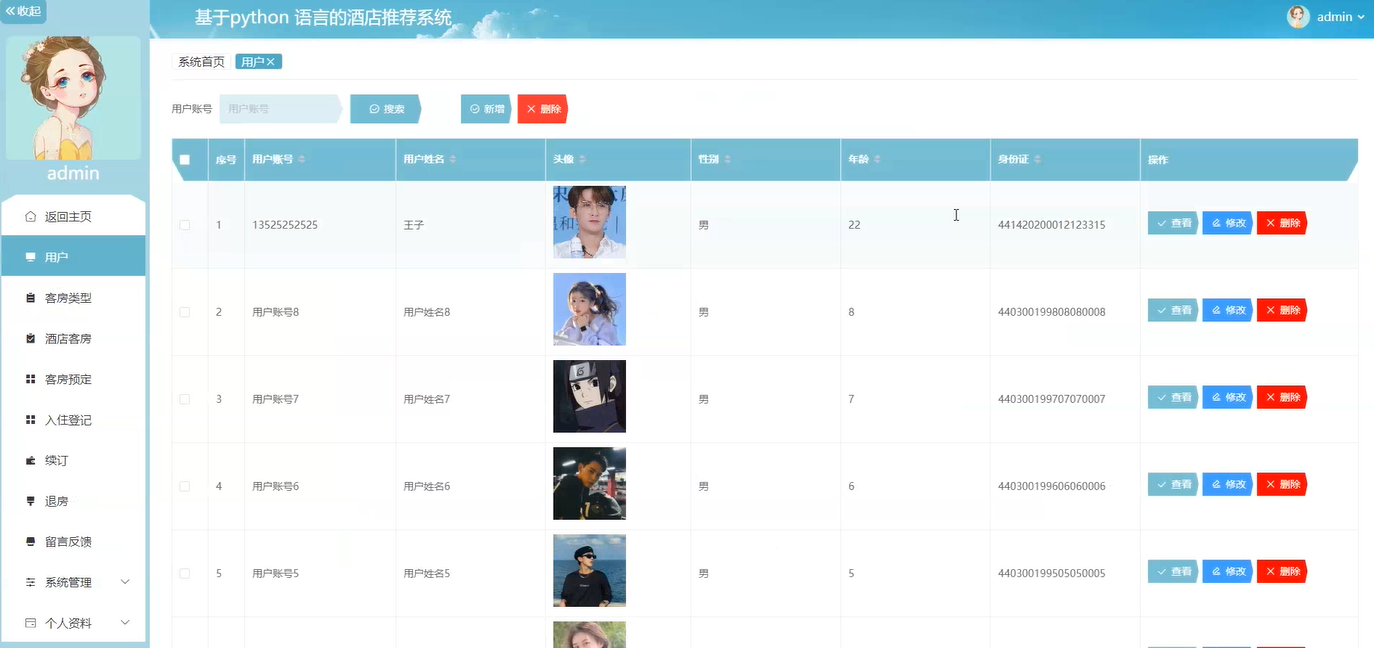Click the icon beside 留言反馈
This screenshot has width=1374, height=648.
30,542
